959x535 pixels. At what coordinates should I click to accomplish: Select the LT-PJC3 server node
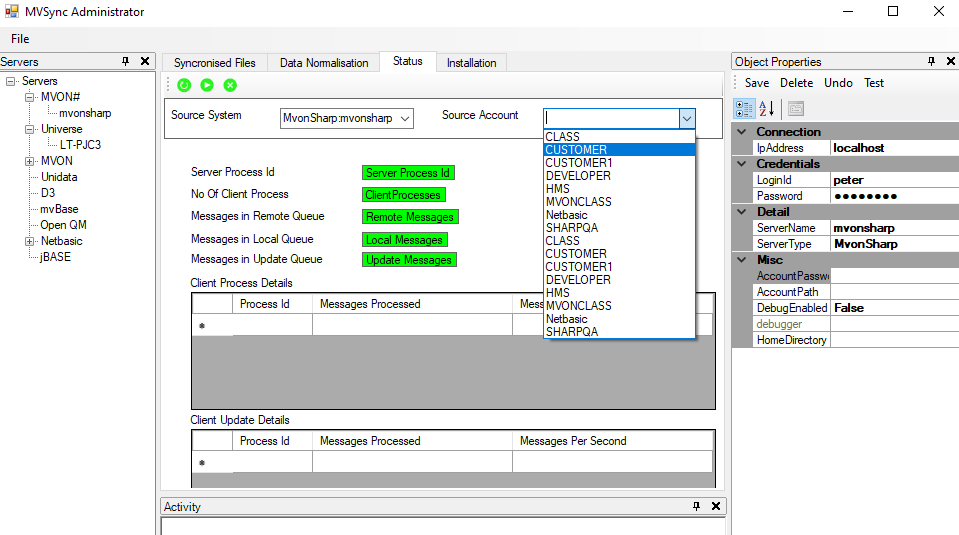pyautogui.click(x=80, y=145)
